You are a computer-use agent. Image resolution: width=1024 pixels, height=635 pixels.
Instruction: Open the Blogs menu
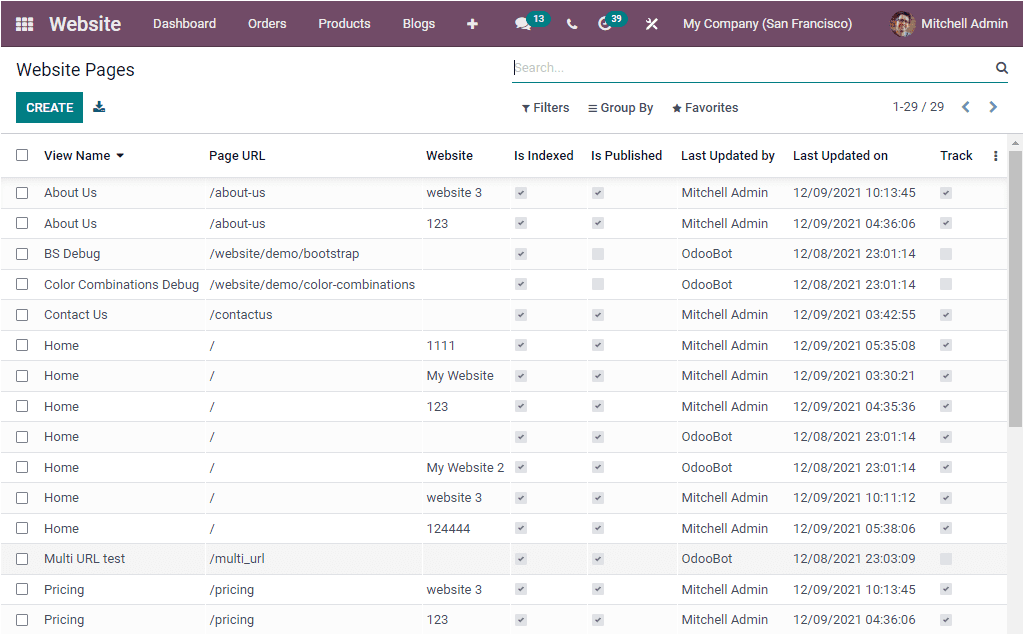tap(418, 23)
